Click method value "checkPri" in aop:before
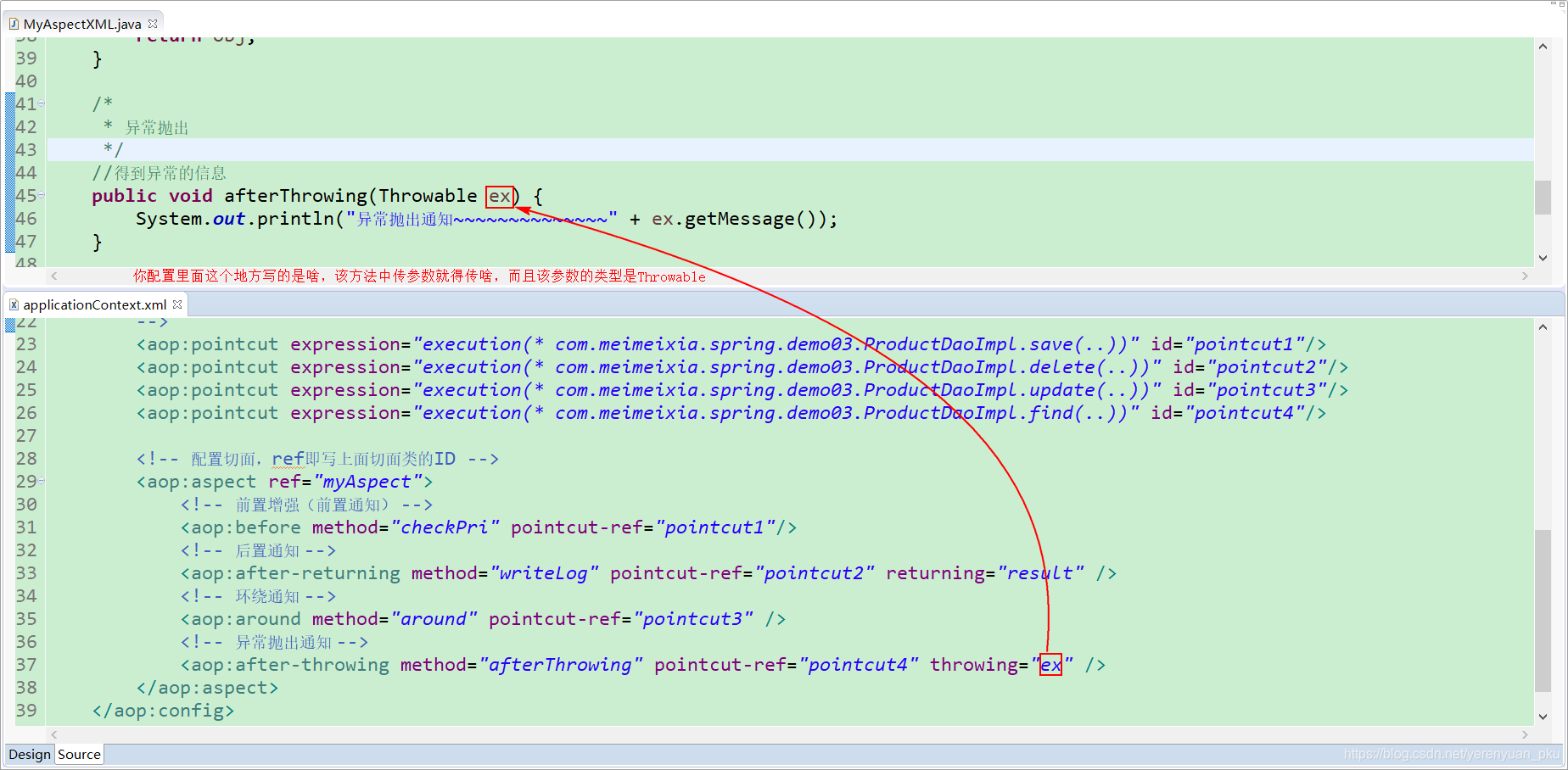Screen dimensions: 1568x770 pyautogui.click(x=445, y=527)
